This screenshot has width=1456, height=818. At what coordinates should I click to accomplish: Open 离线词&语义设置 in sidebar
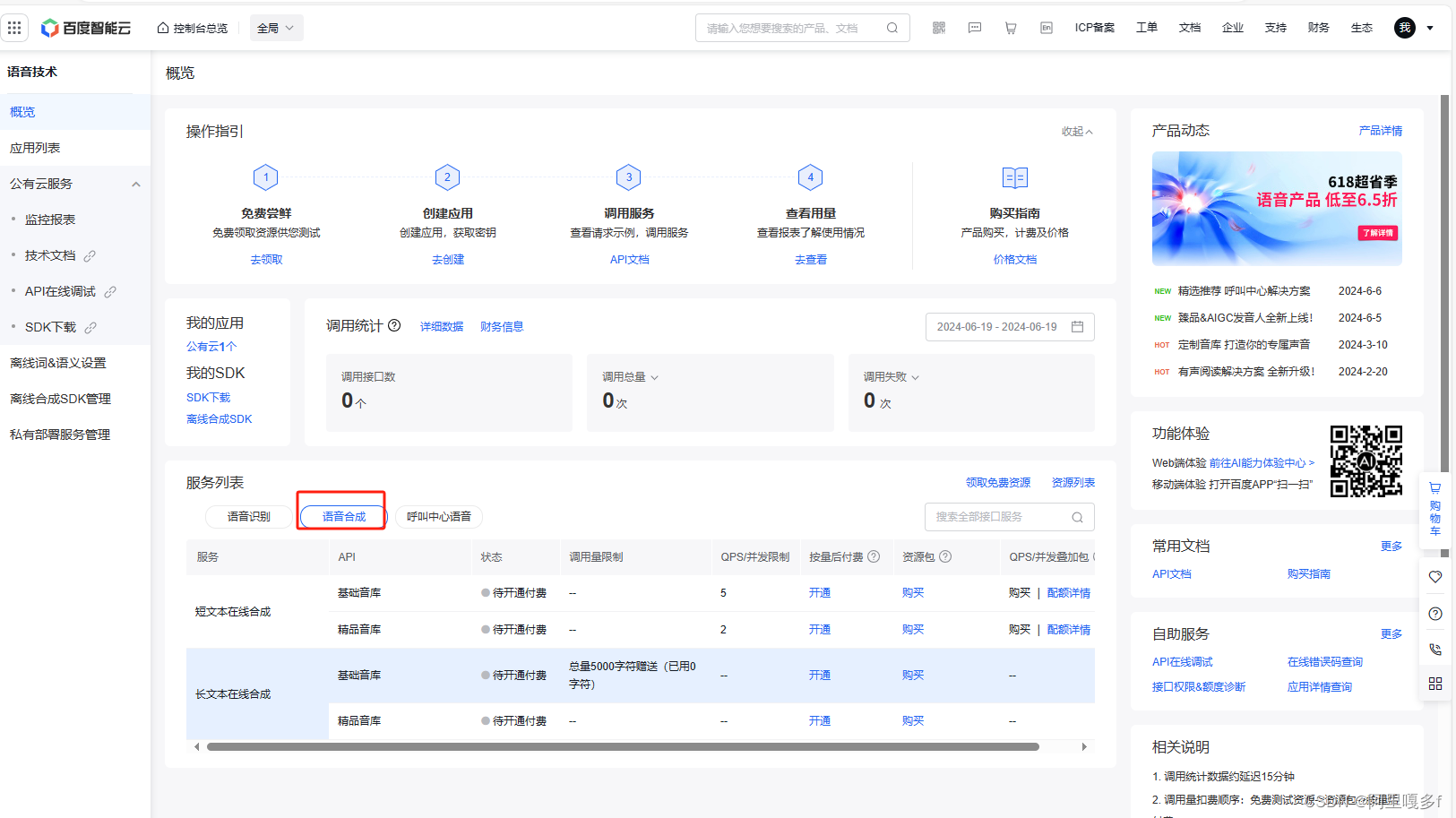click(x=75, y=363)
